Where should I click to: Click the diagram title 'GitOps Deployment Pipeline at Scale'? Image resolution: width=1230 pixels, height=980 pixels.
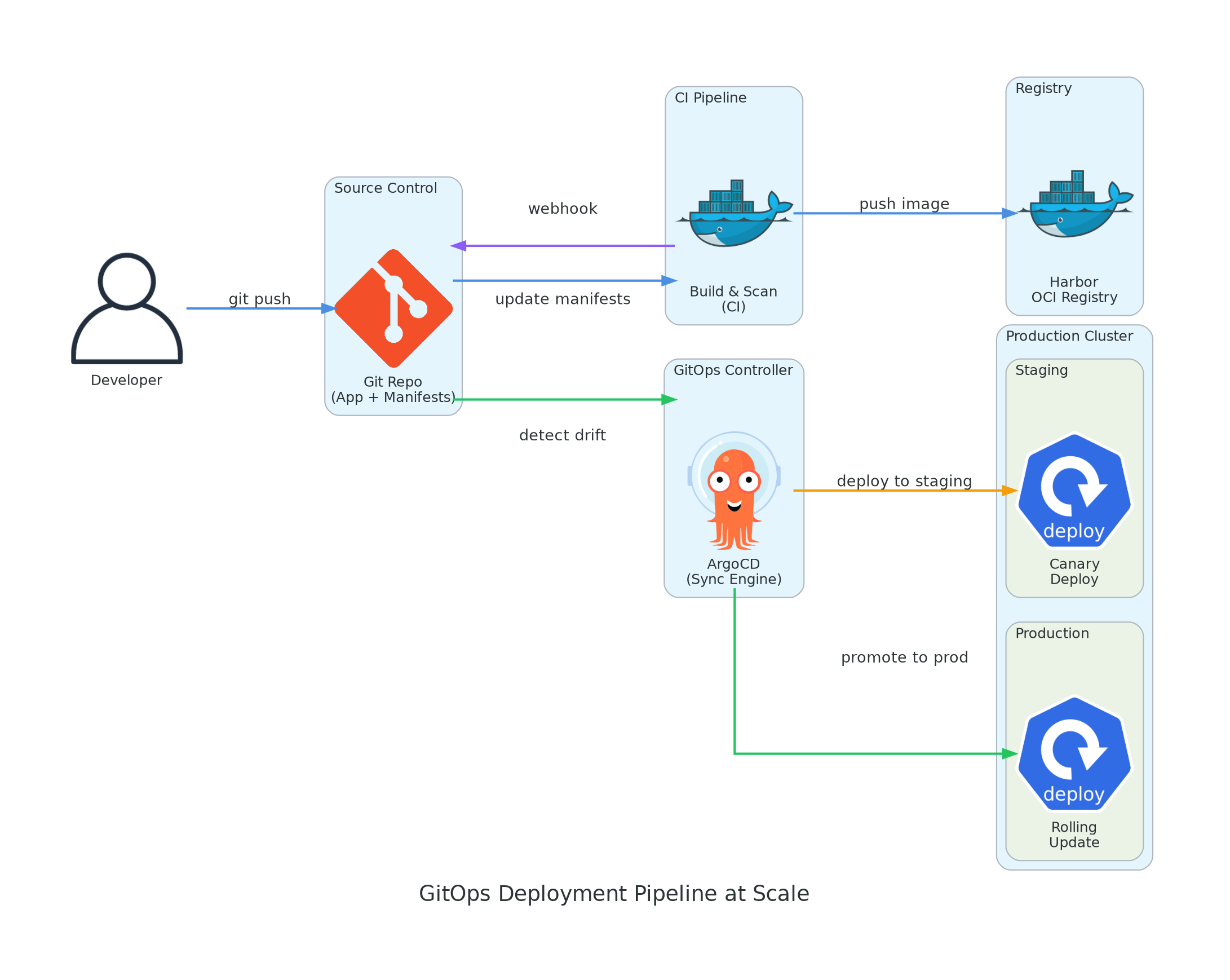click(x=614, y=894)
